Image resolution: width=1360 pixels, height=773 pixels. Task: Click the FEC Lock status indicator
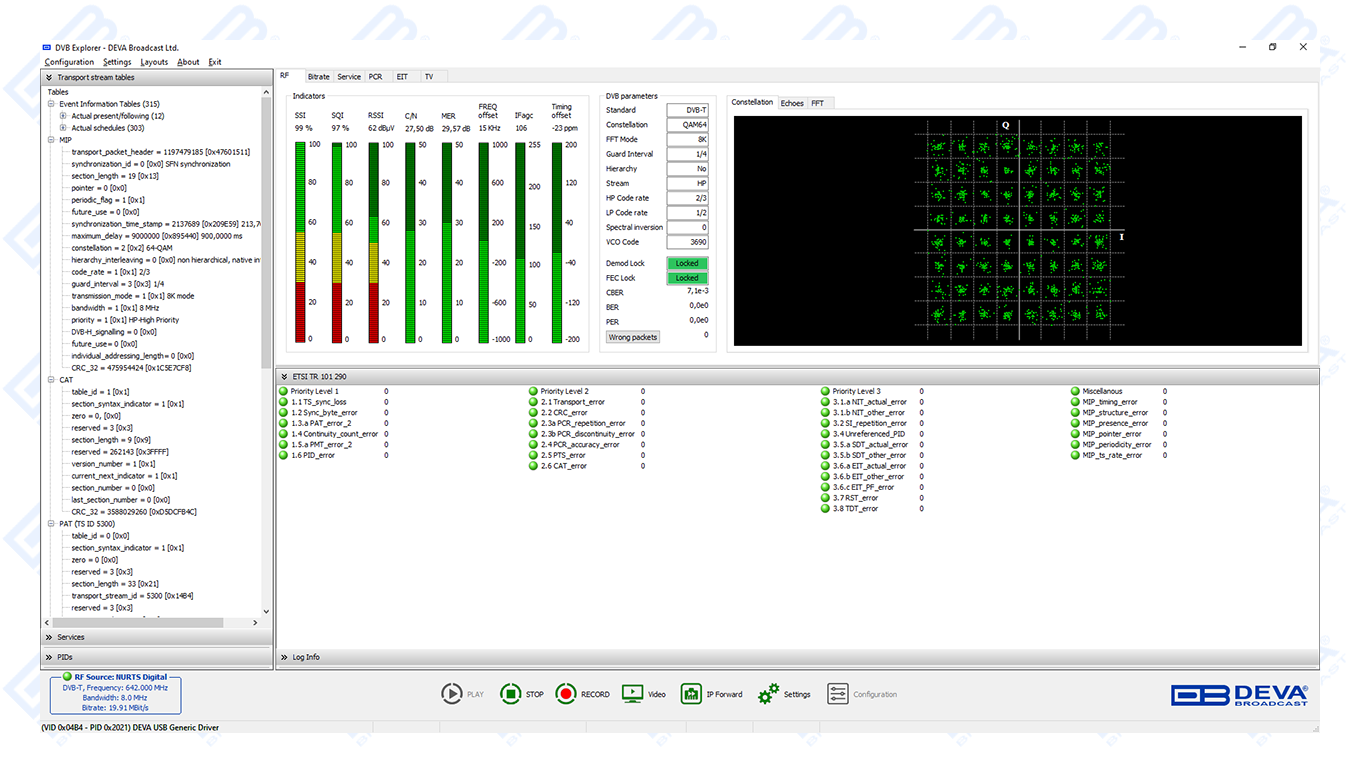point(687,278)
